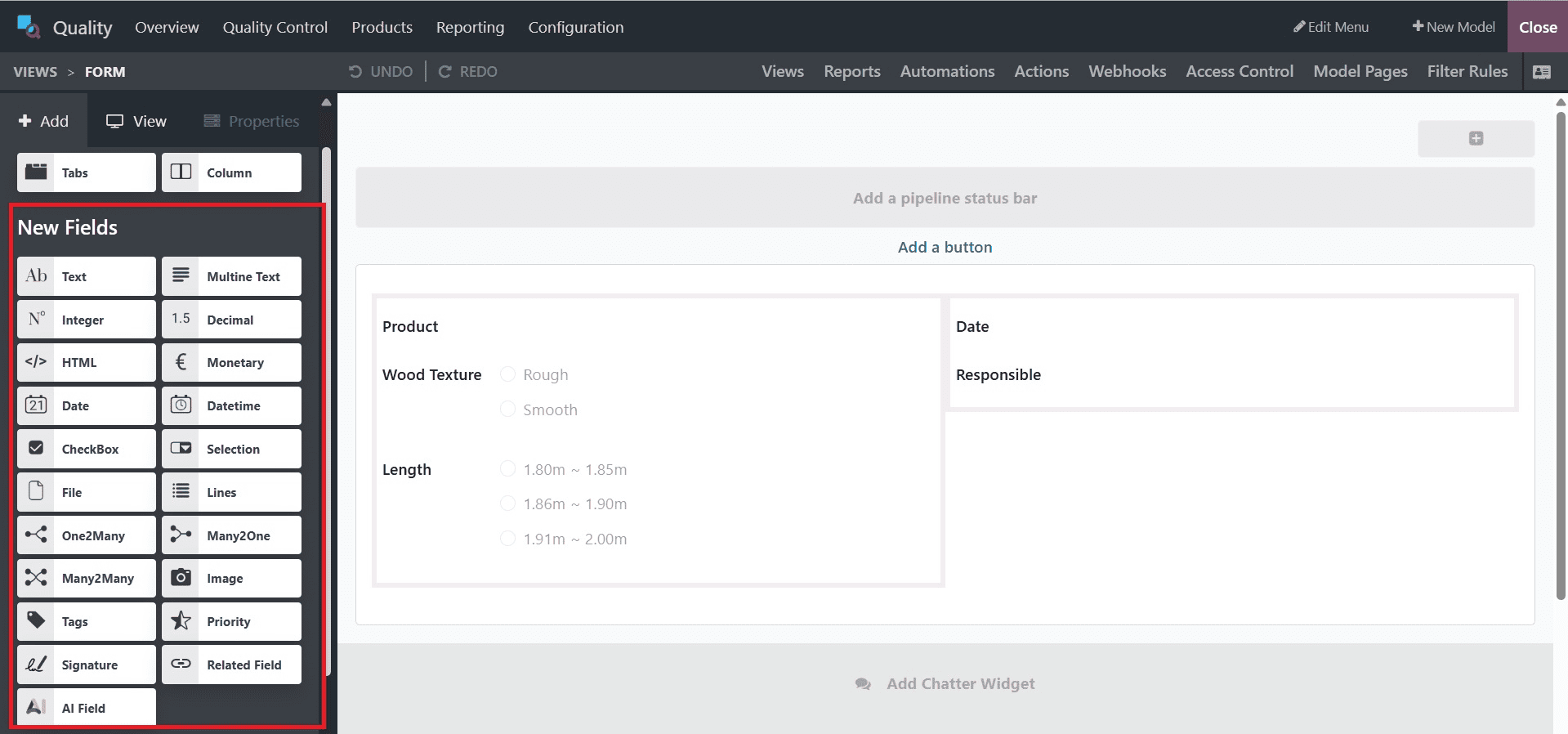Add a File field
The height and width of the screenshot is (734, 1568).
coord(87,492)
